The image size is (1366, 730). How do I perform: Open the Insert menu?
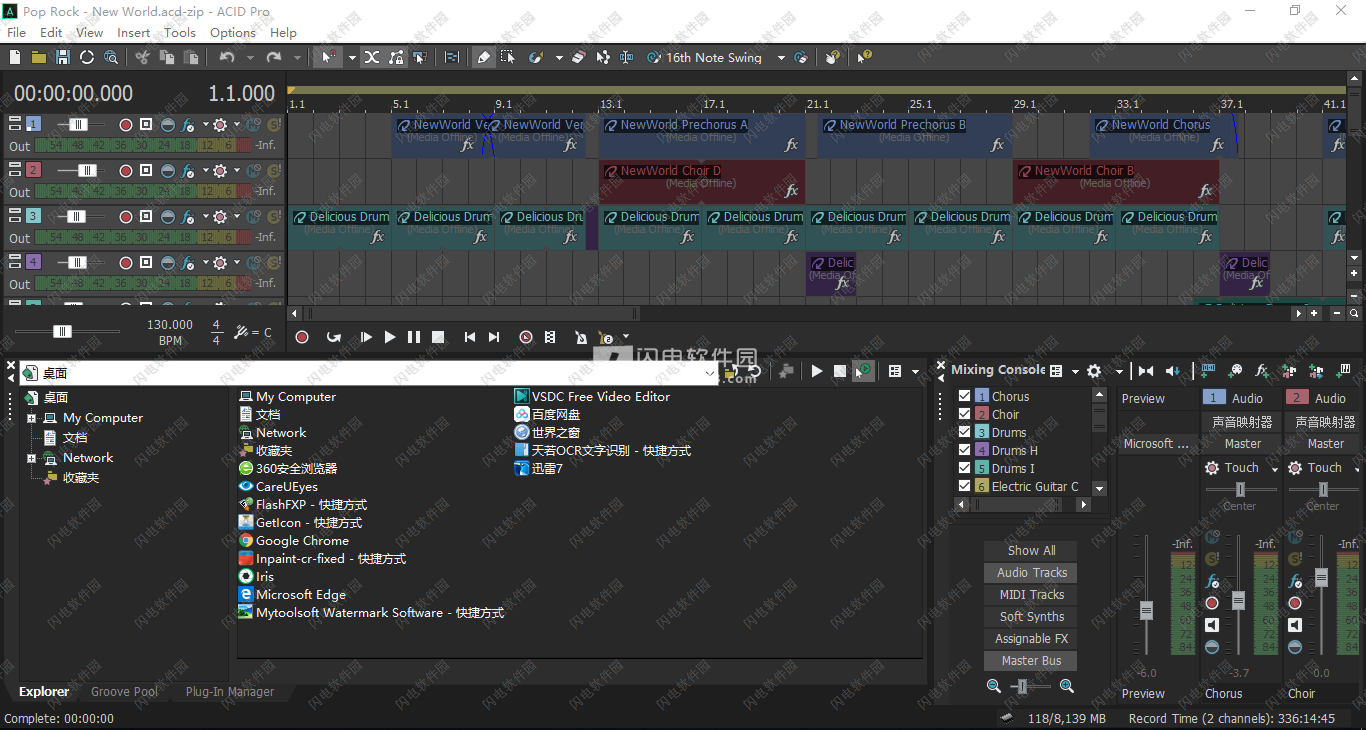[x=134, y=32]
